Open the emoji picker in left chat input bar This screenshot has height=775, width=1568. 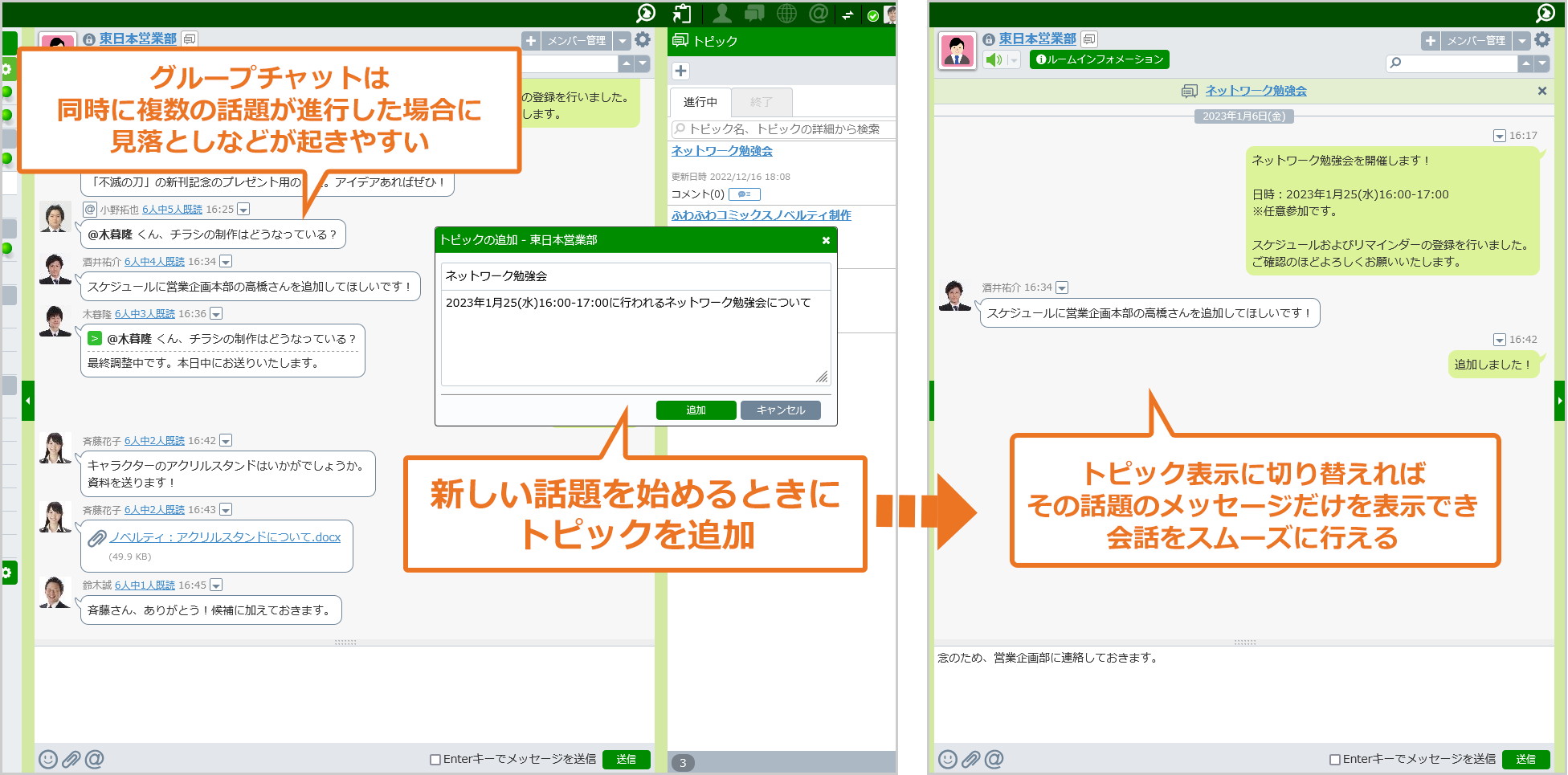pyautogui.click(x=48, y=759)
